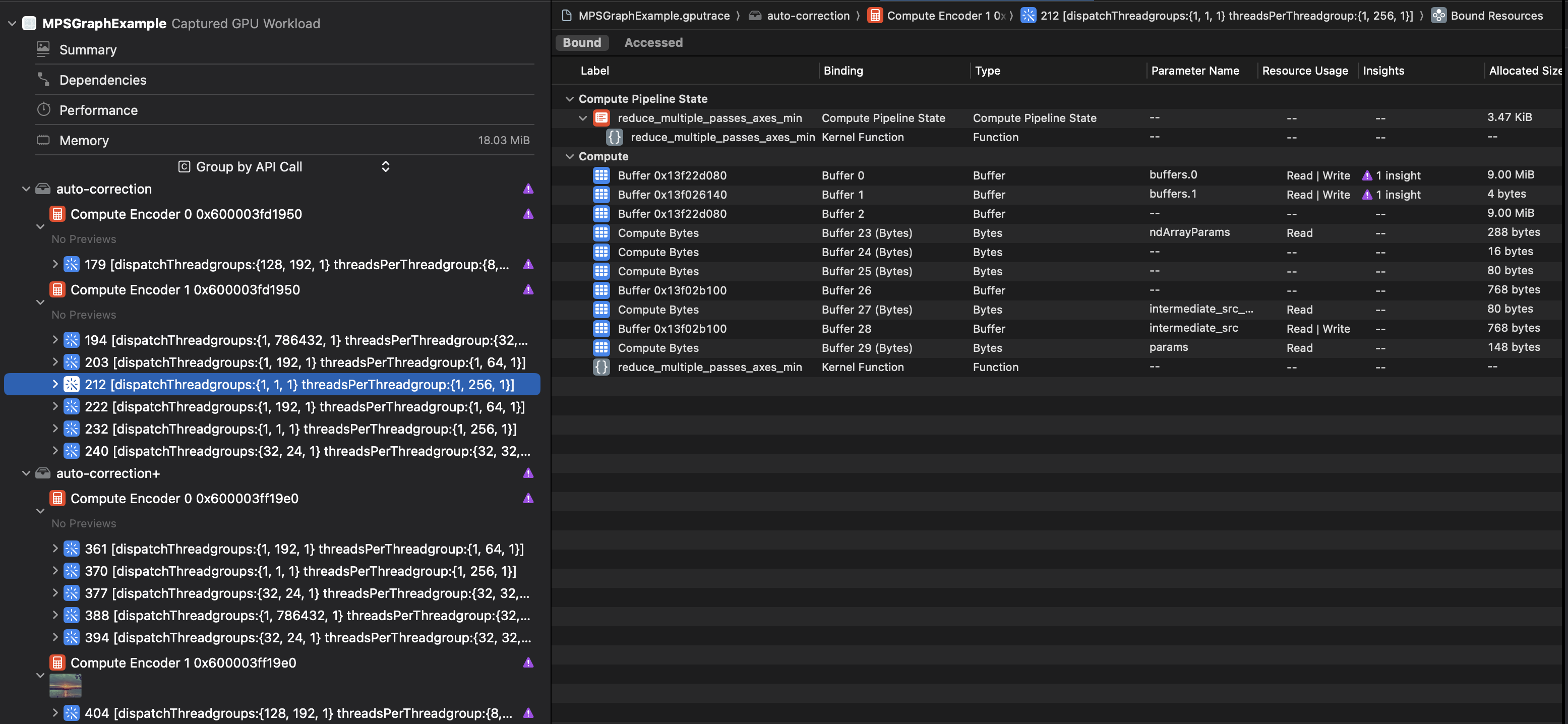
Task: Click the Resource Usage column header
Action: (1304, 70)
